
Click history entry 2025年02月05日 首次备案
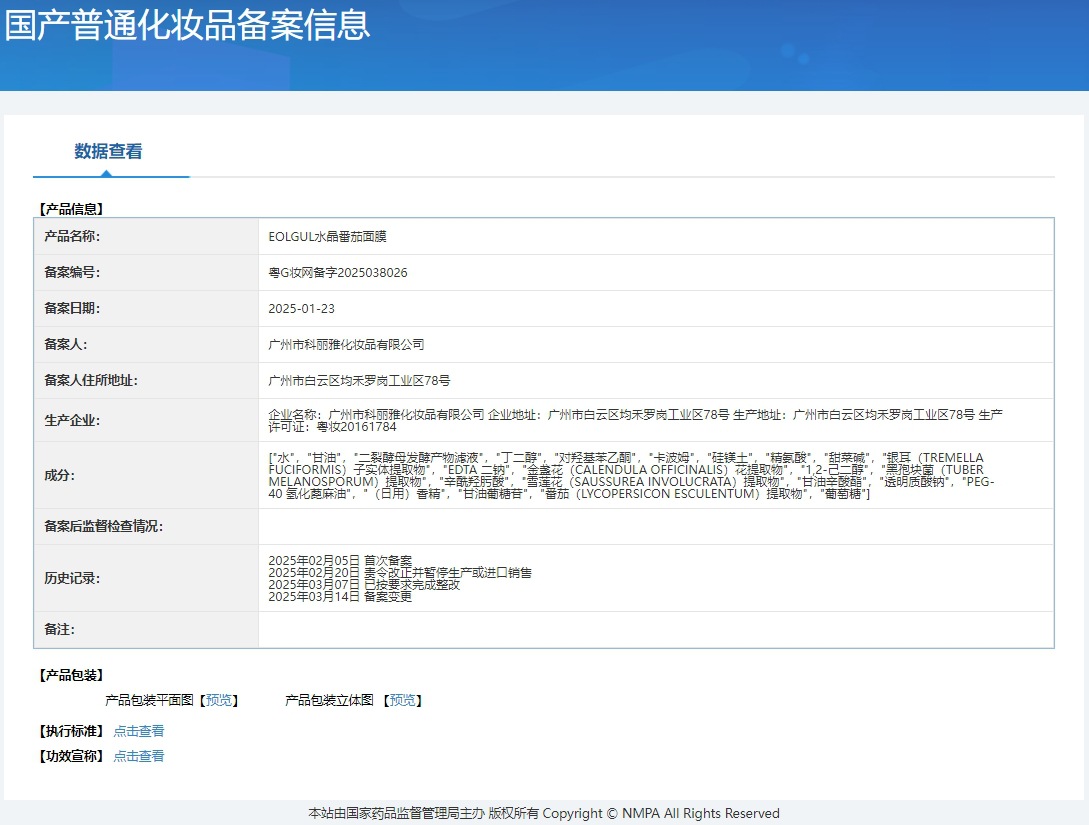[340, 560]
